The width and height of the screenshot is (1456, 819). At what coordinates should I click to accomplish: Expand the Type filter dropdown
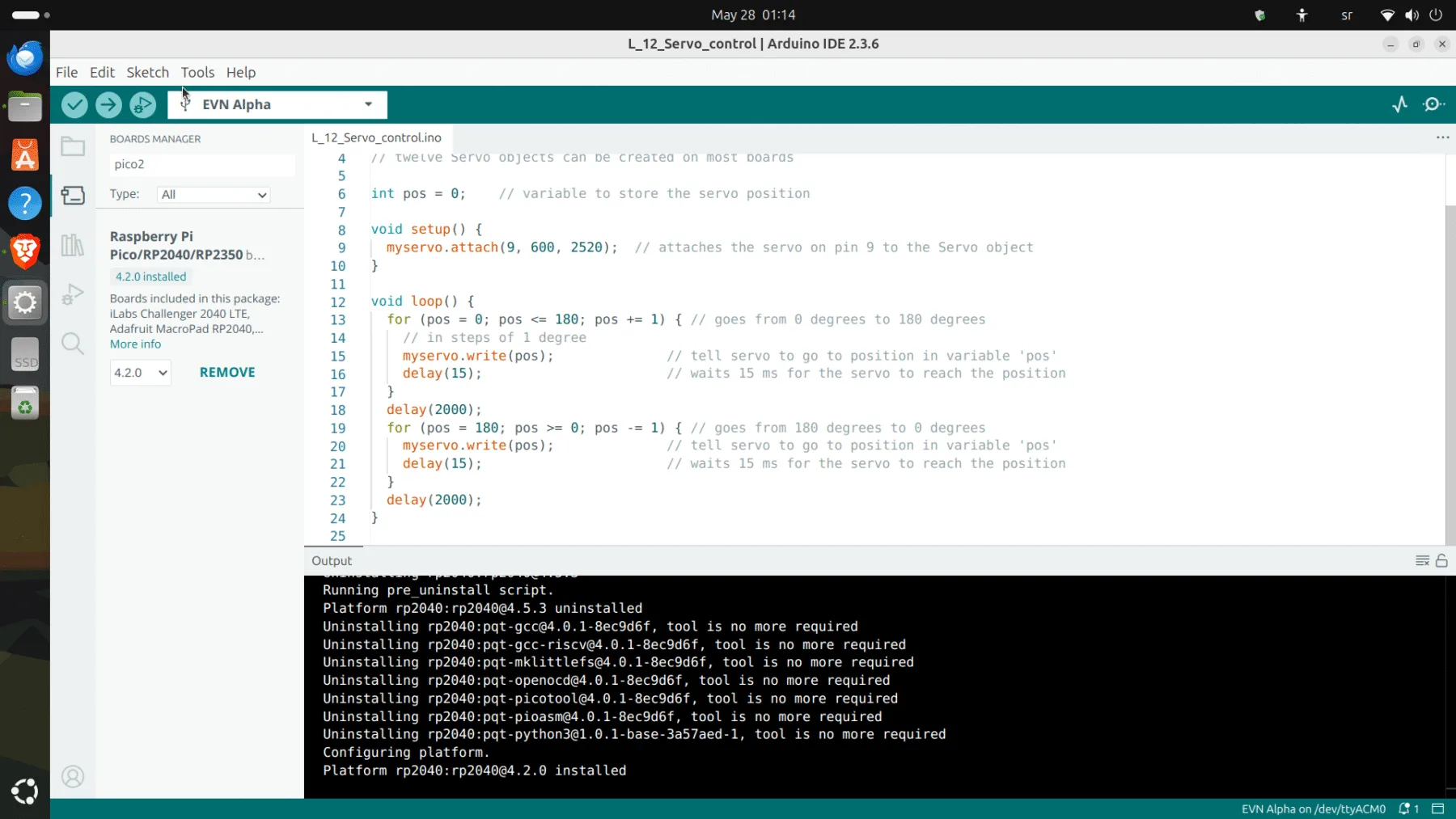point(214,195)
